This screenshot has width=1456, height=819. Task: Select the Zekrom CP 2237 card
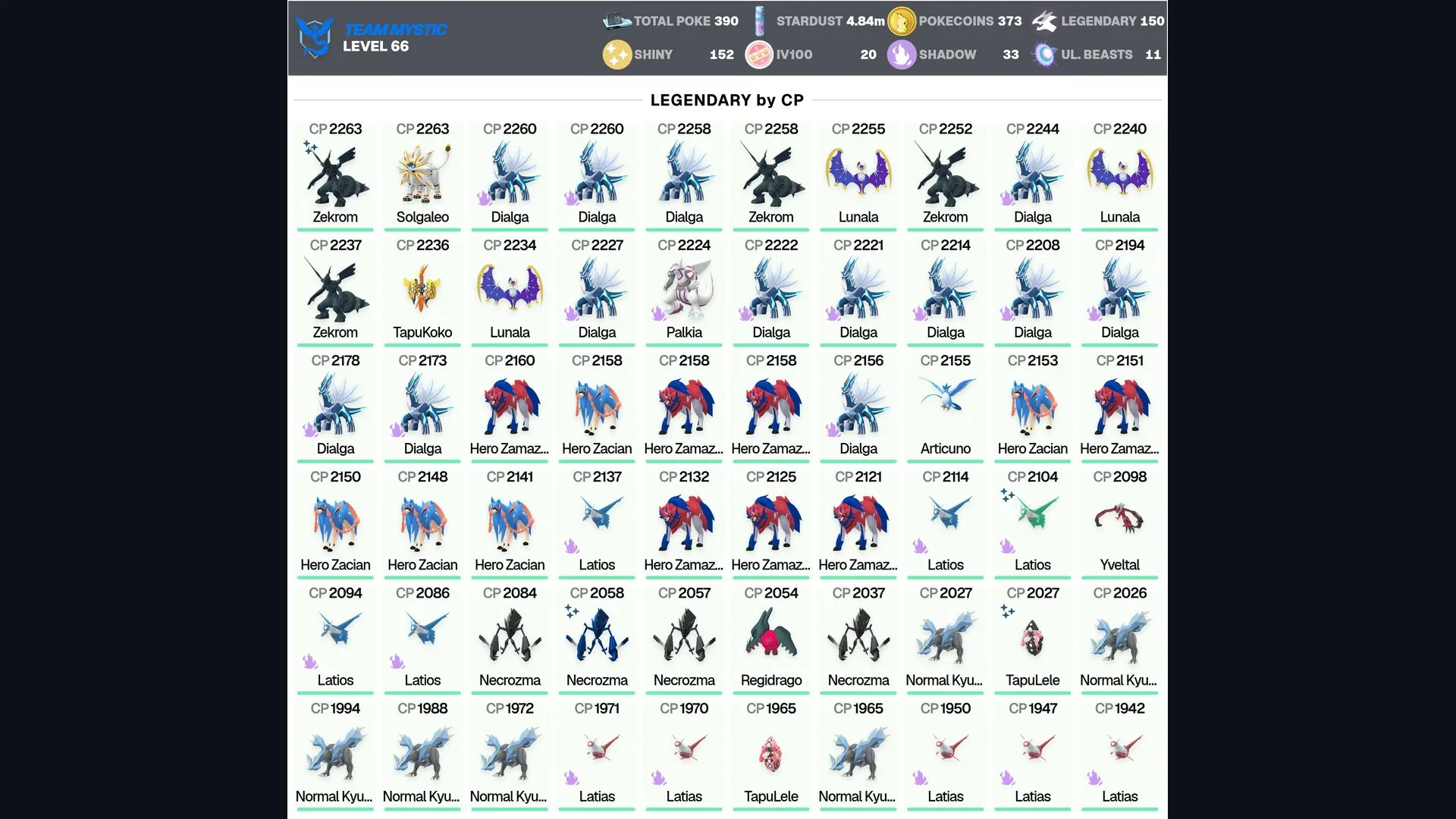tap(335, 290)
